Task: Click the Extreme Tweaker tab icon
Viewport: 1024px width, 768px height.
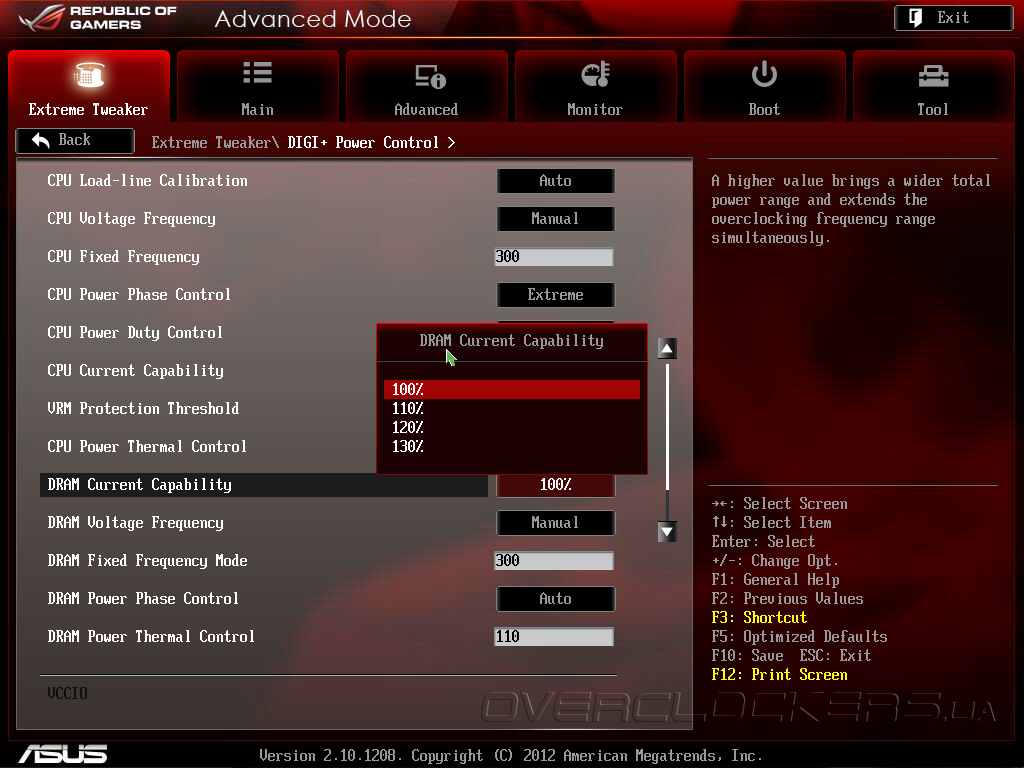Action: coord(88,74)
